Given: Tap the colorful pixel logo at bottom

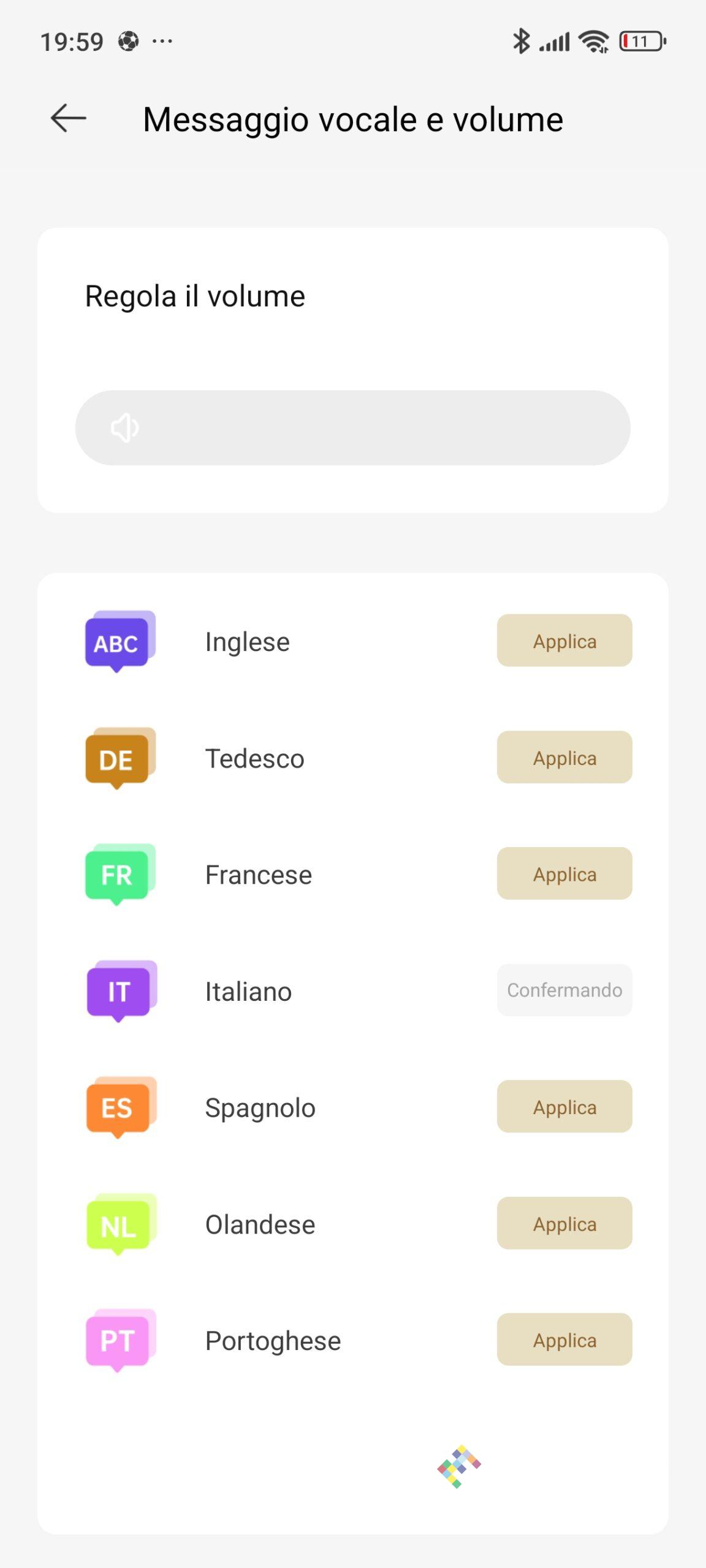Looking at the screenshot, I should (458, 1466).
